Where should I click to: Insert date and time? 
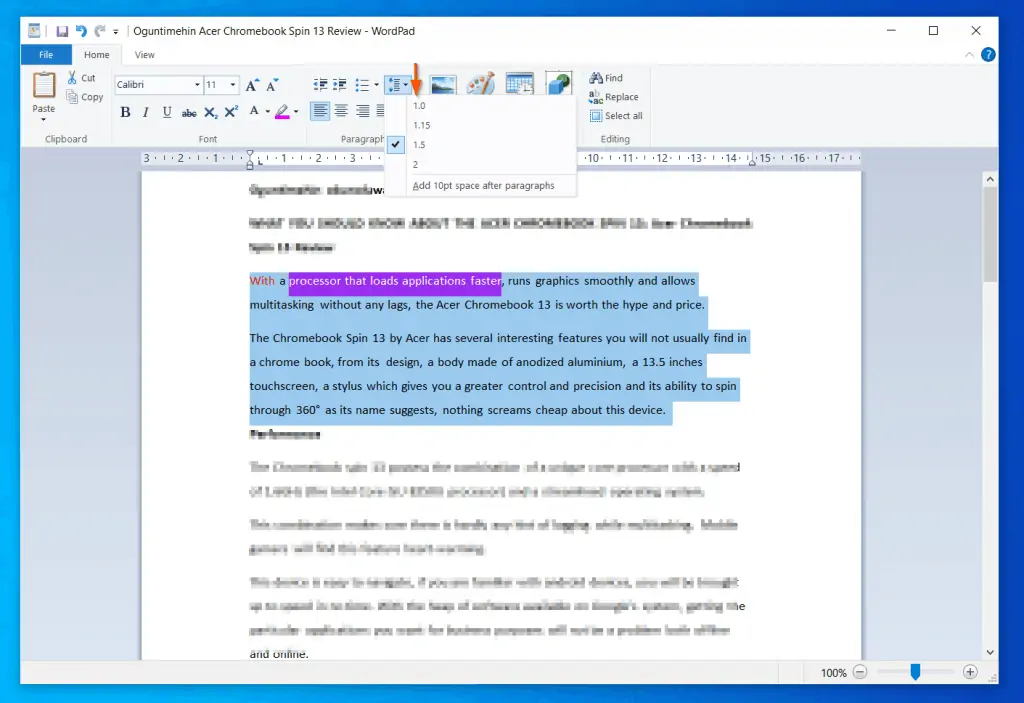click(519, 85)
